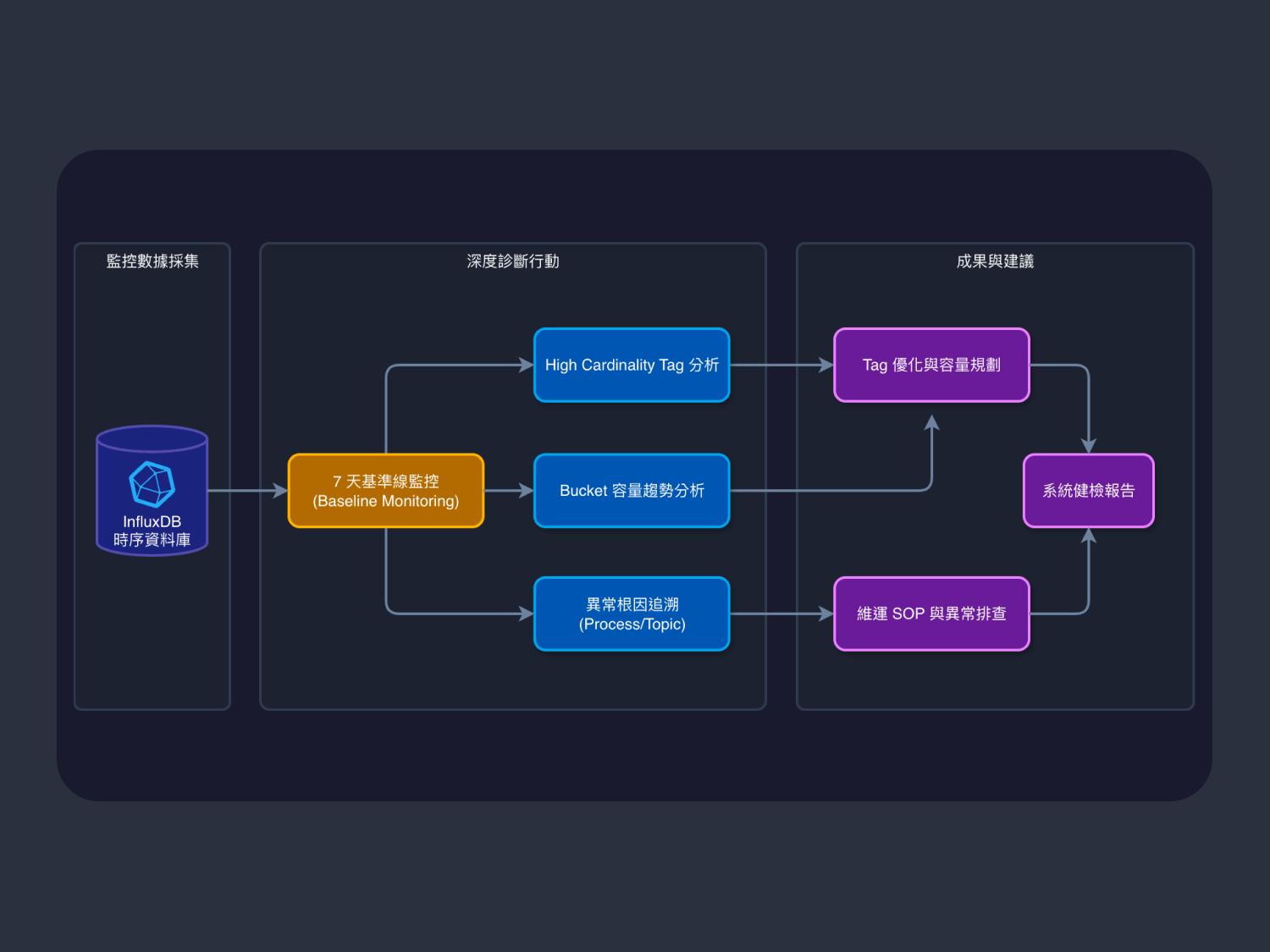
Task: Click upward arrowhead beneath 系統健檢報告
Action: pos(1089,537)
